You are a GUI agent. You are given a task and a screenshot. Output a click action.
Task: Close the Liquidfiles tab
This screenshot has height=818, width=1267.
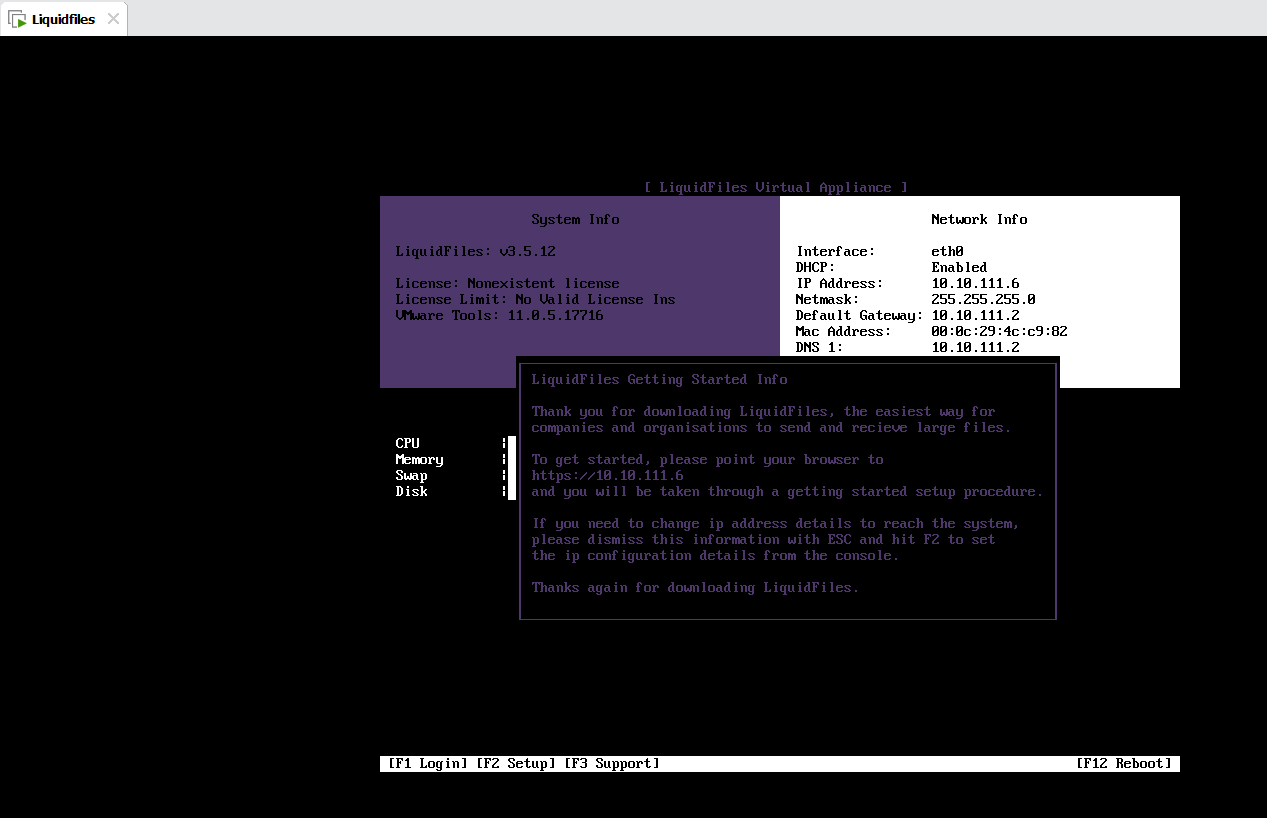113,19
